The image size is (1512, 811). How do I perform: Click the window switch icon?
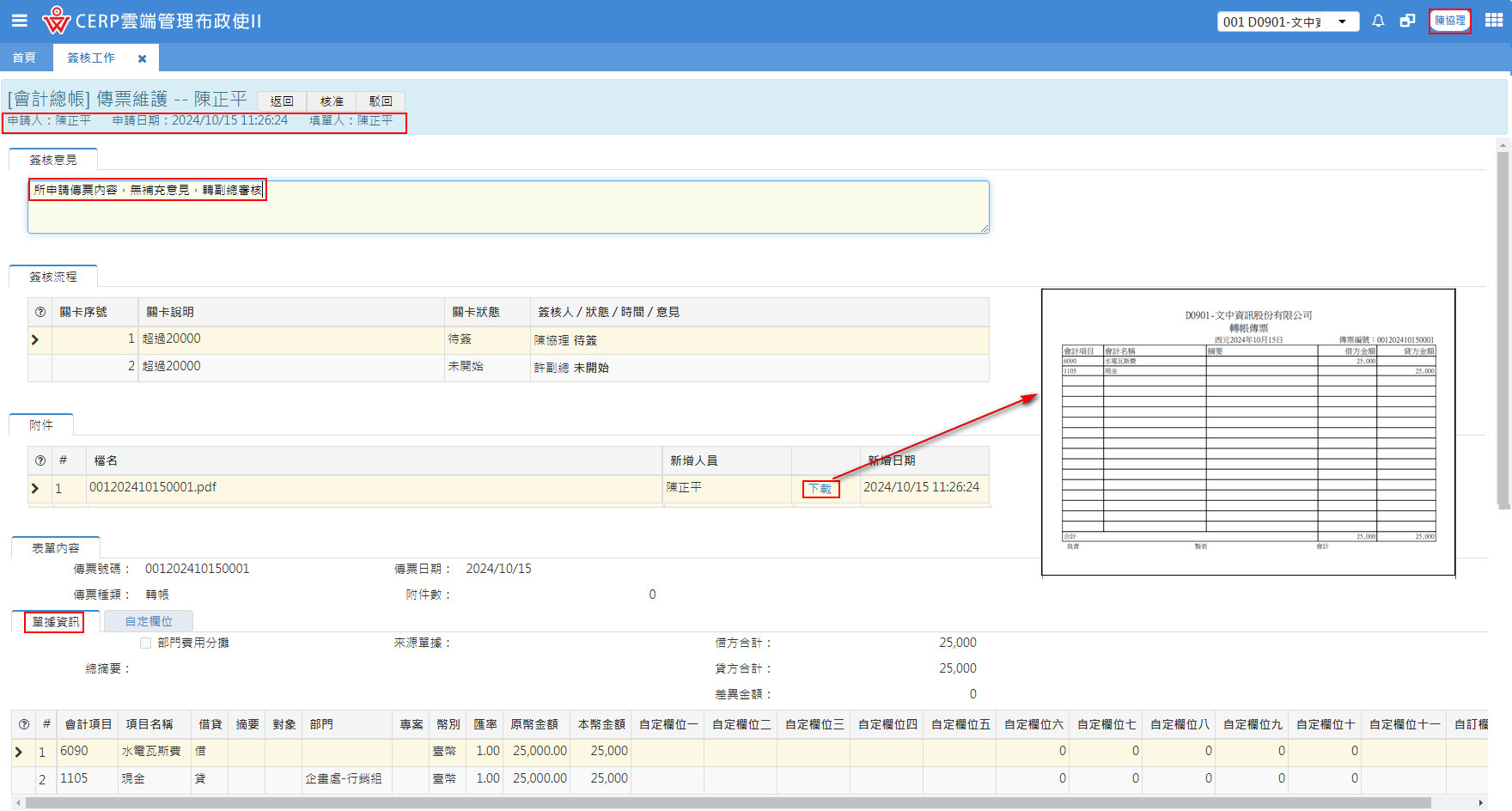[1407, 21]
